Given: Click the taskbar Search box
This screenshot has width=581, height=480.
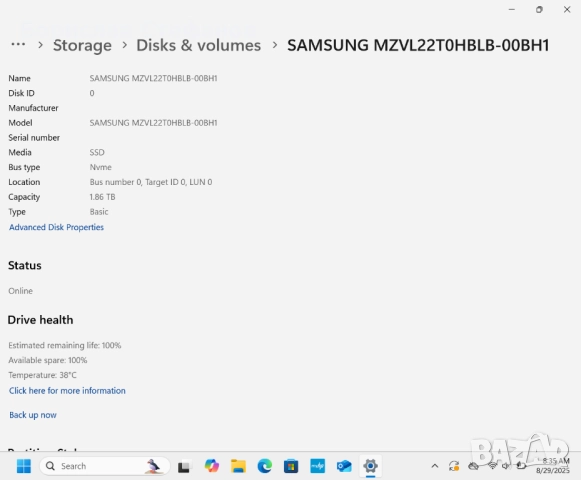Looking at the screenshot, I should pyautogui.click(x=104, y=466).
